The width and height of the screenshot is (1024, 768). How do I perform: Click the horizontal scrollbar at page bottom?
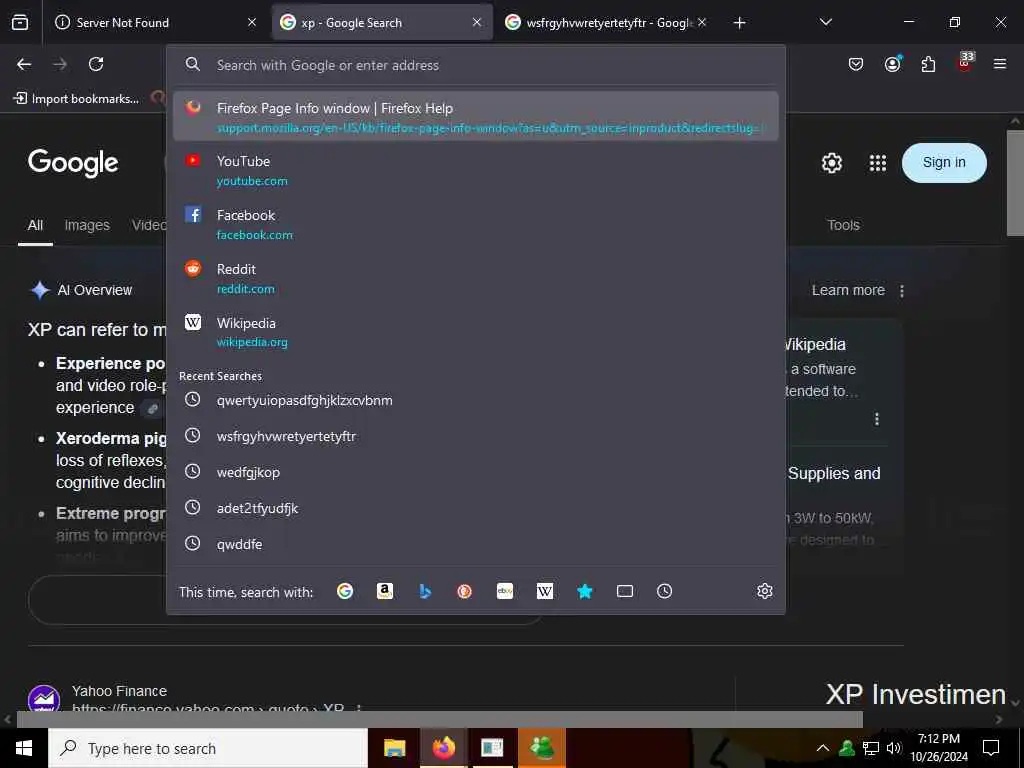(x=439, y=719)
